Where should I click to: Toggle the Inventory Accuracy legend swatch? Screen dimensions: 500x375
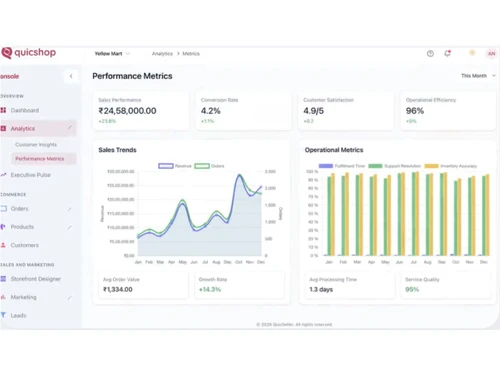coord(431,166)
